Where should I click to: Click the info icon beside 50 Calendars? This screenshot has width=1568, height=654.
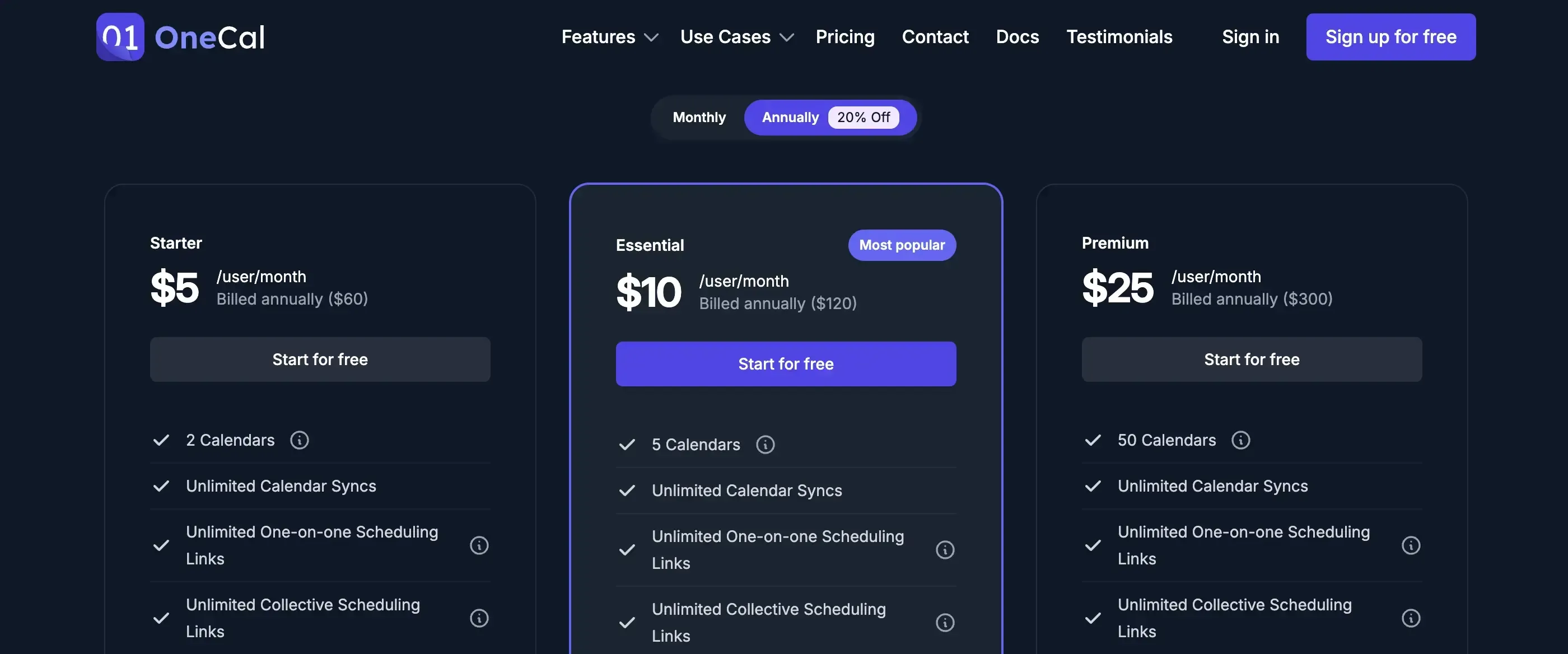(x=1241, y=440)
